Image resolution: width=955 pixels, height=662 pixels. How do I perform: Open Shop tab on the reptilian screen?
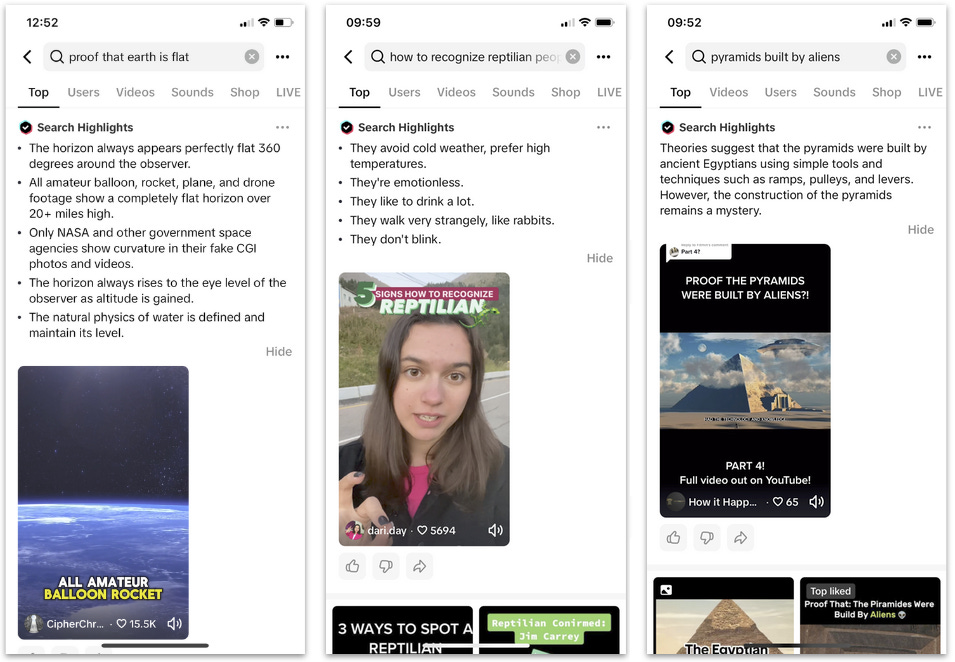566,92
